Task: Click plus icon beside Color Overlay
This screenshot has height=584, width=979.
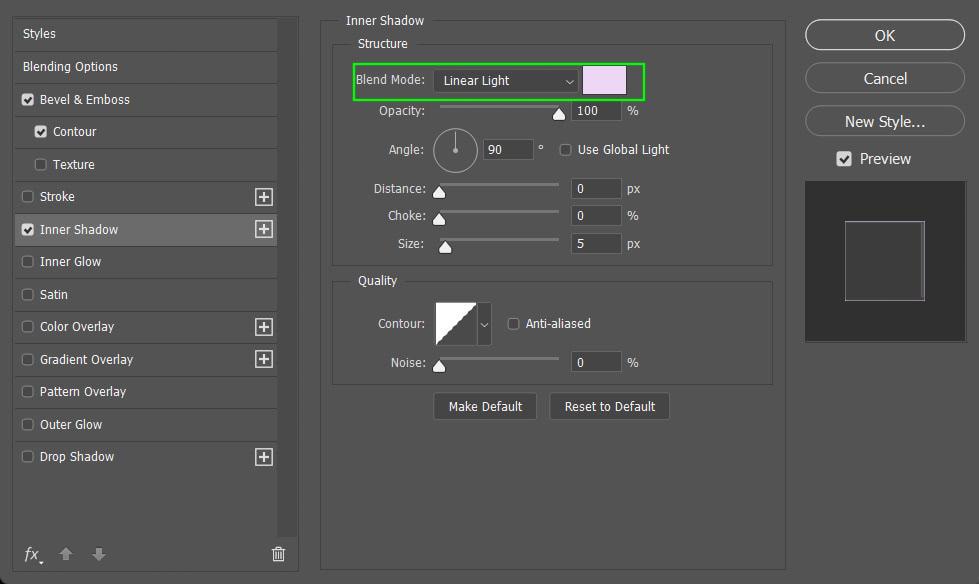Action: tap(263, 327)
